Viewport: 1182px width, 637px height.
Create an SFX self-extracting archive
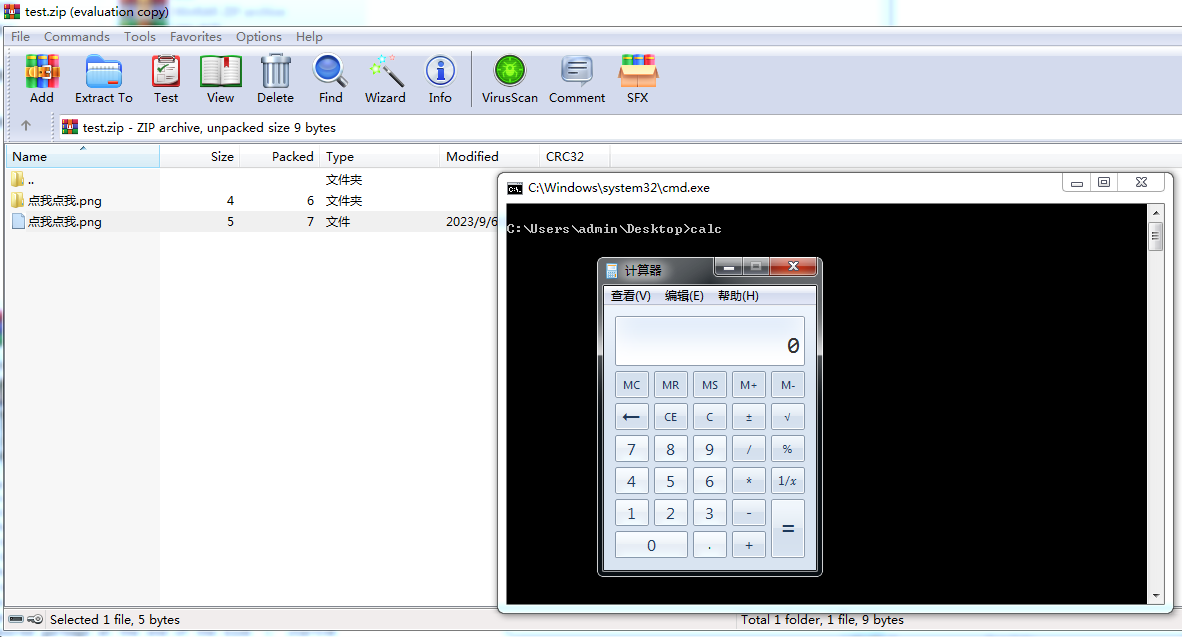click(637, 78)
